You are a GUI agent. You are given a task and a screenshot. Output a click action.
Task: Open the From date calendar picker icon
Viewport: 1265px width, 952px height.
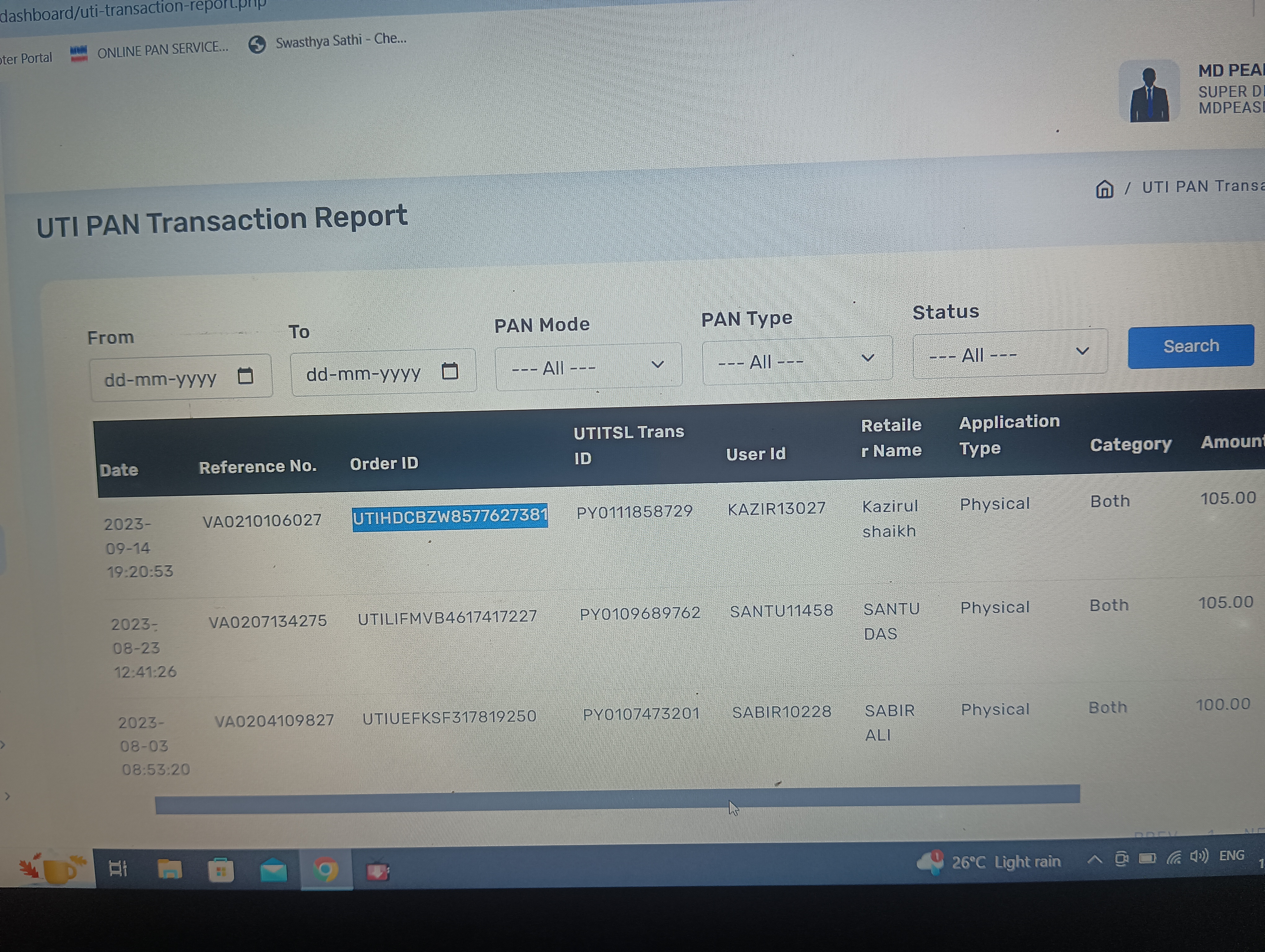(x=245, y=376)
